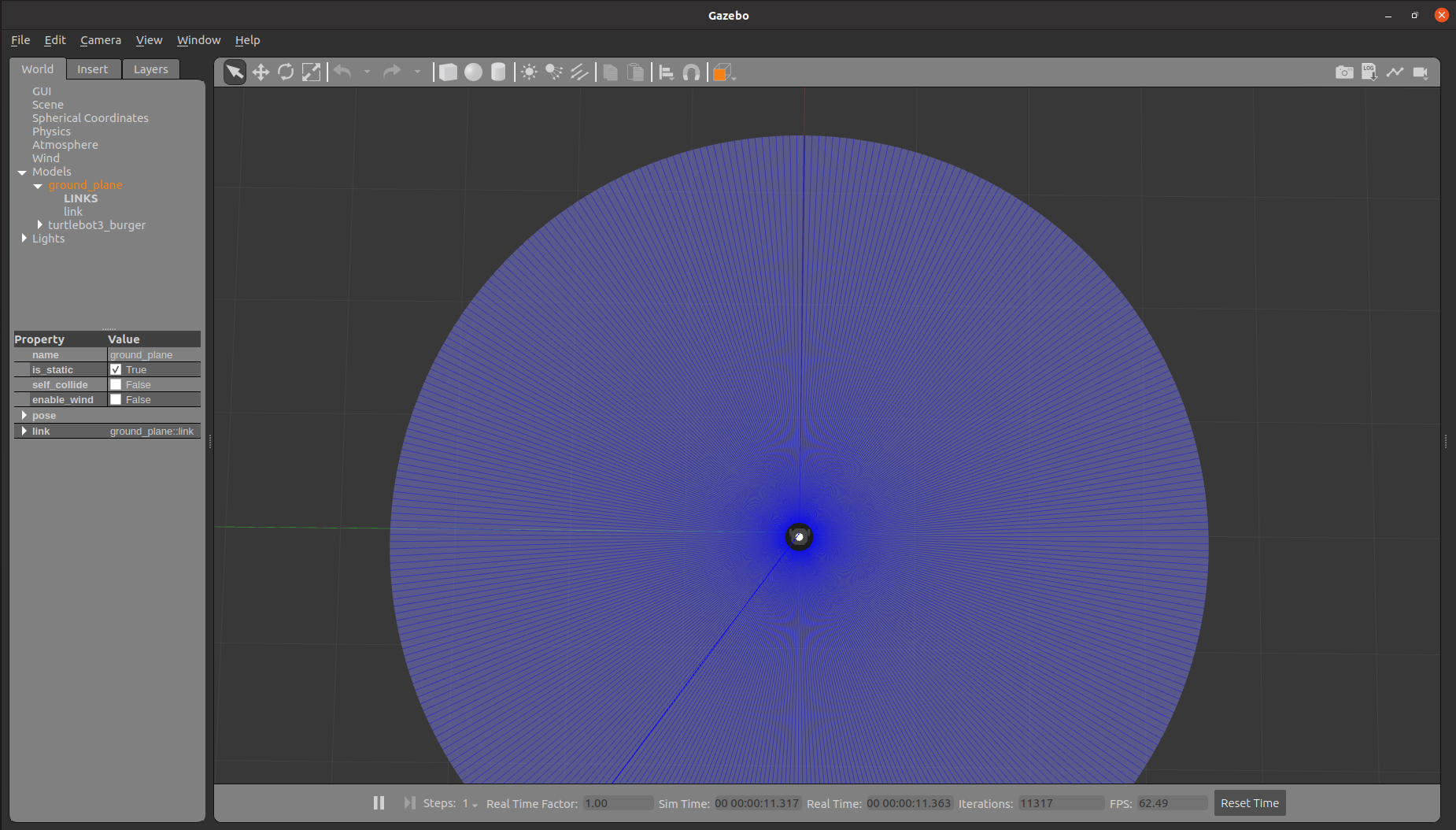
Task: Enable the self_collide checkbox
Action: point(116,384)
